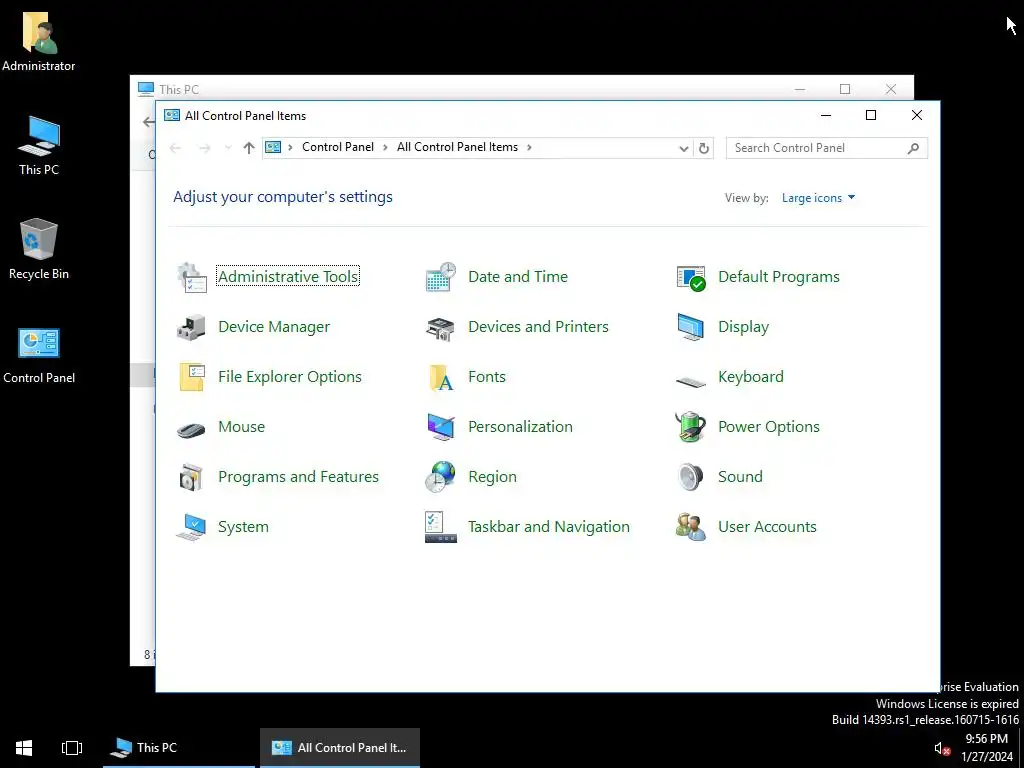Viewport: 1024px width, 768px height.
Task: Refresh the Control Panel view
Action: coord(703,148)
